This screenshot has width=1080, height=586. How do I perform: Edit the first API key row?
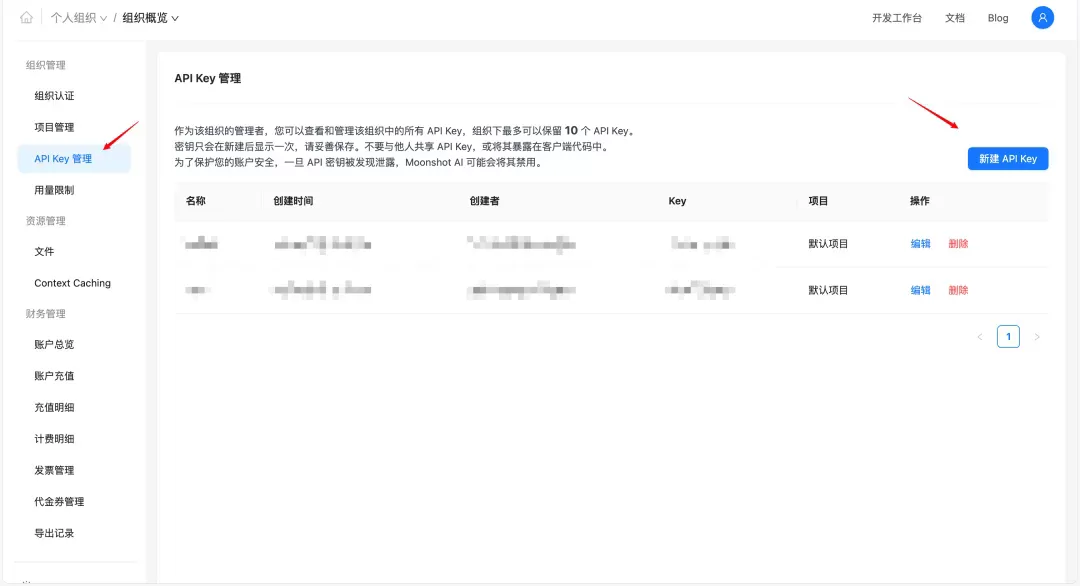[920, 244]
